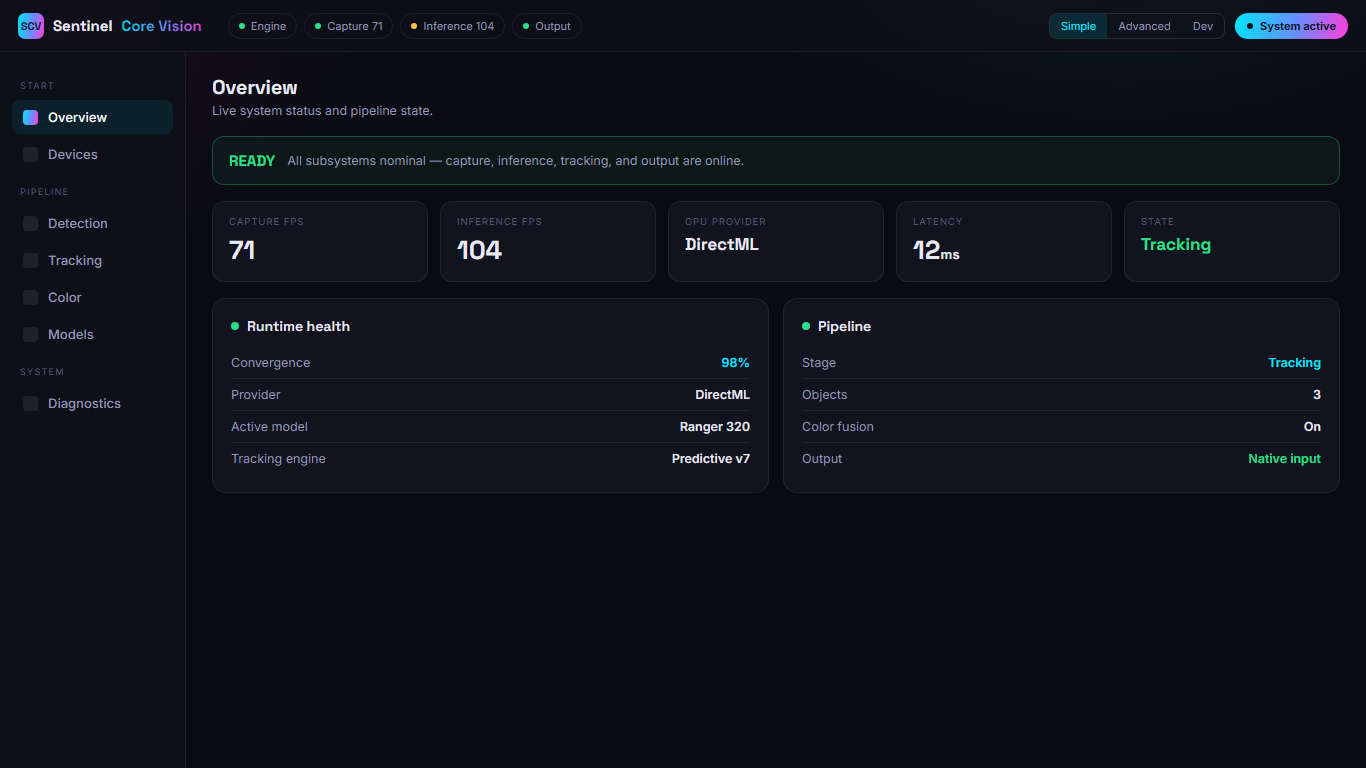The height and width of the screenshot is (768, 1366).
Task: Go to the Devices page
Action: point(92,154)
